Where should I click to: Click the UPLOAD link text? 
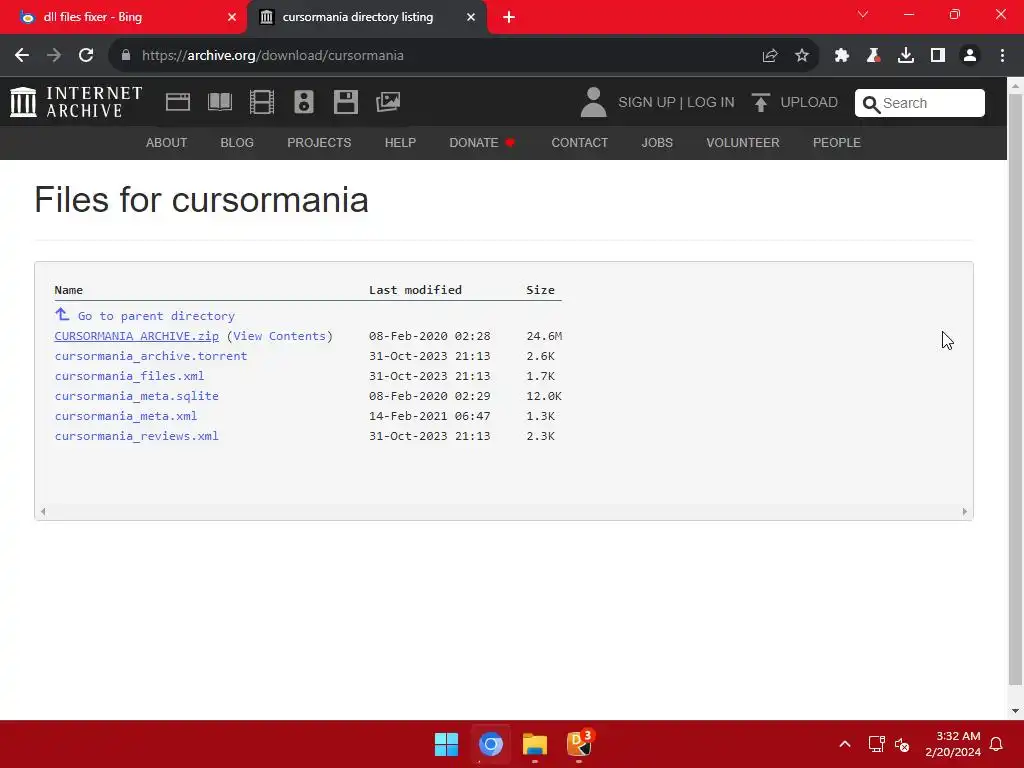point(809,103)
